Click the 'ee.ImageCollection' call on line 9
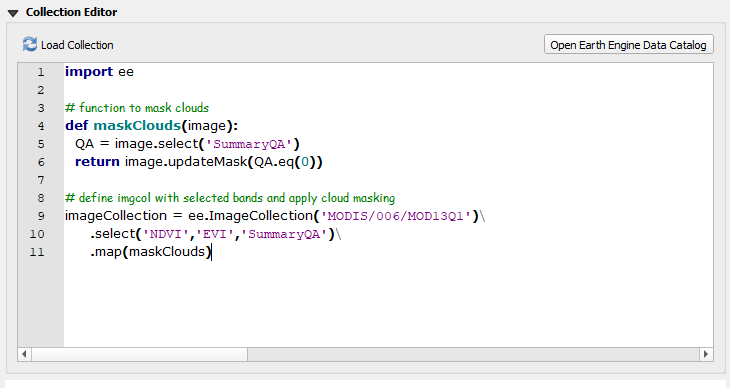 click(x=250, y=216)
